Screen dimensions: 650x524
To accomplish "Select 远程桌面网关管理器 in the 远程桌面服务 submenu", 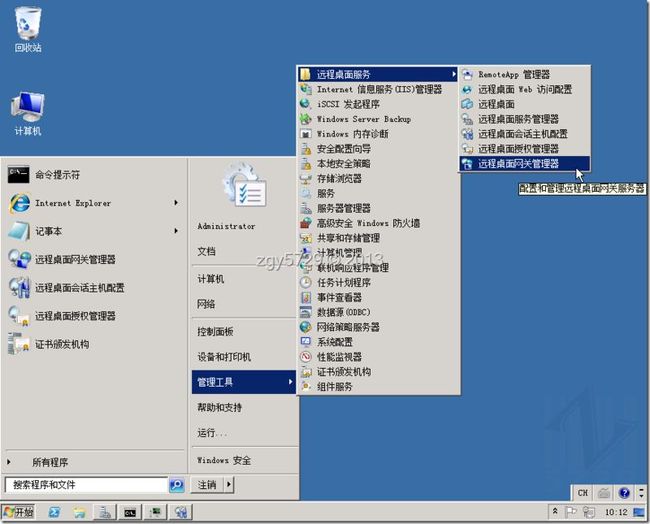I will [x=525, y=164].
